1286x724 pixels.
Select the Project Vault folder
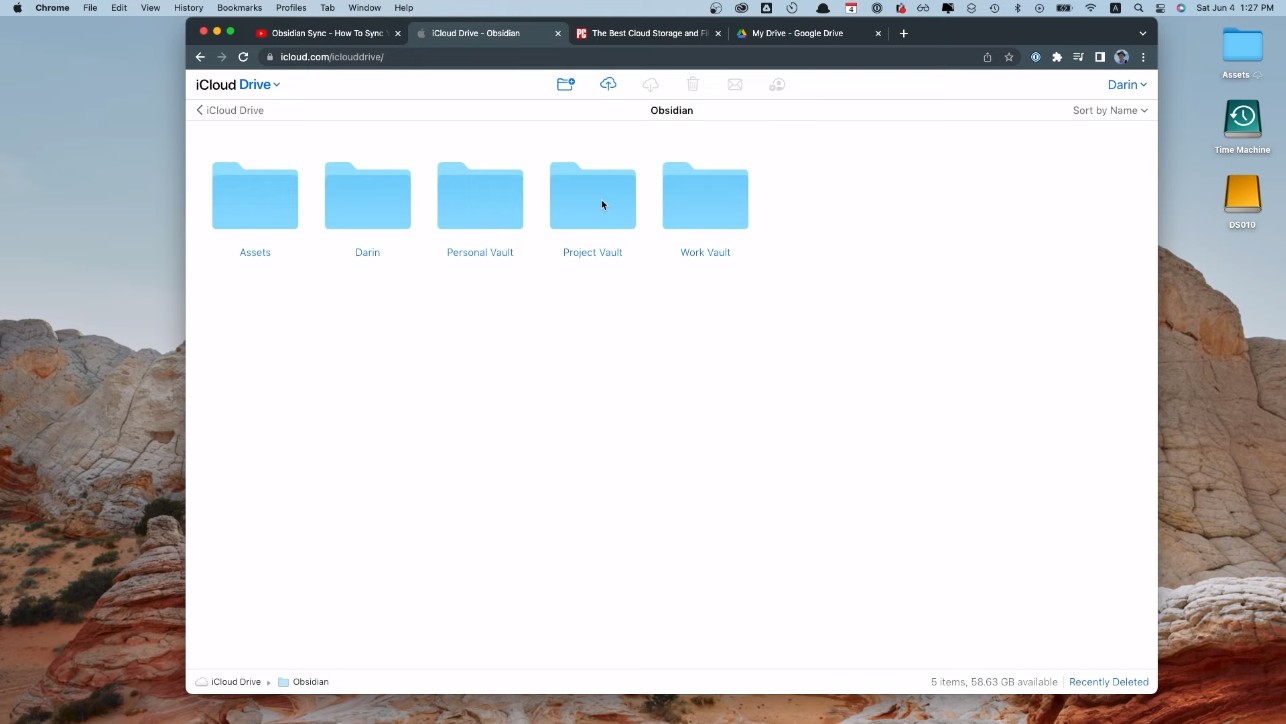tap(593, 196)
